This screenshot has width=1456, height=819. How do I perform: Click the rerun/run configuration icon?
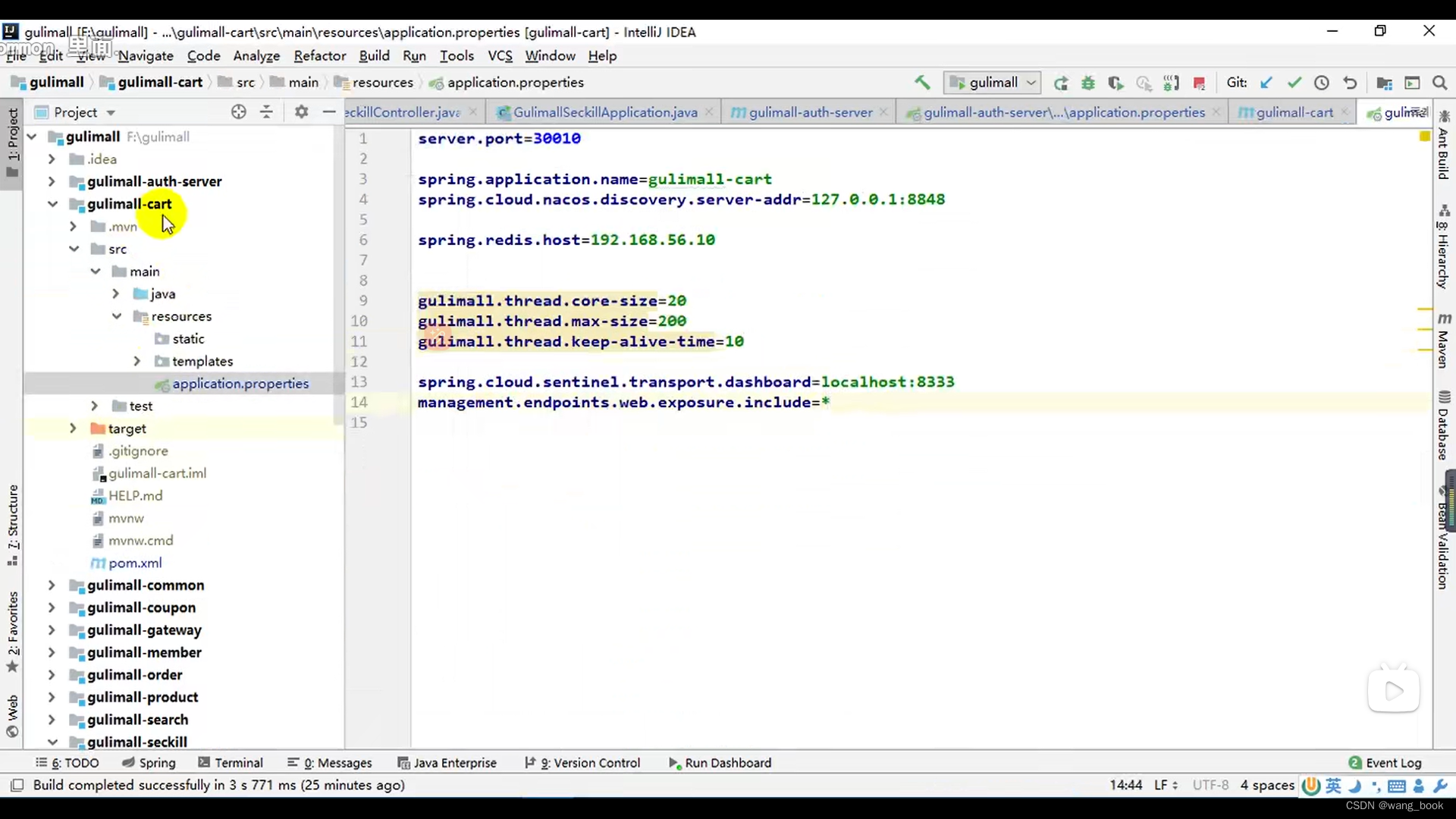[1061, 83]
